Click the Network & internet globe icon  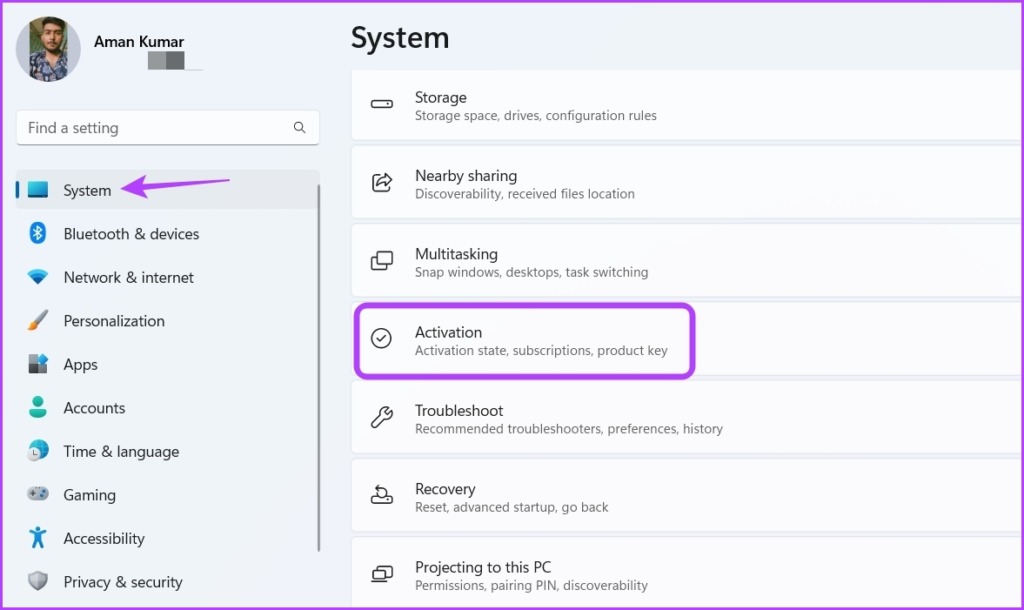[x=37, y=277]
